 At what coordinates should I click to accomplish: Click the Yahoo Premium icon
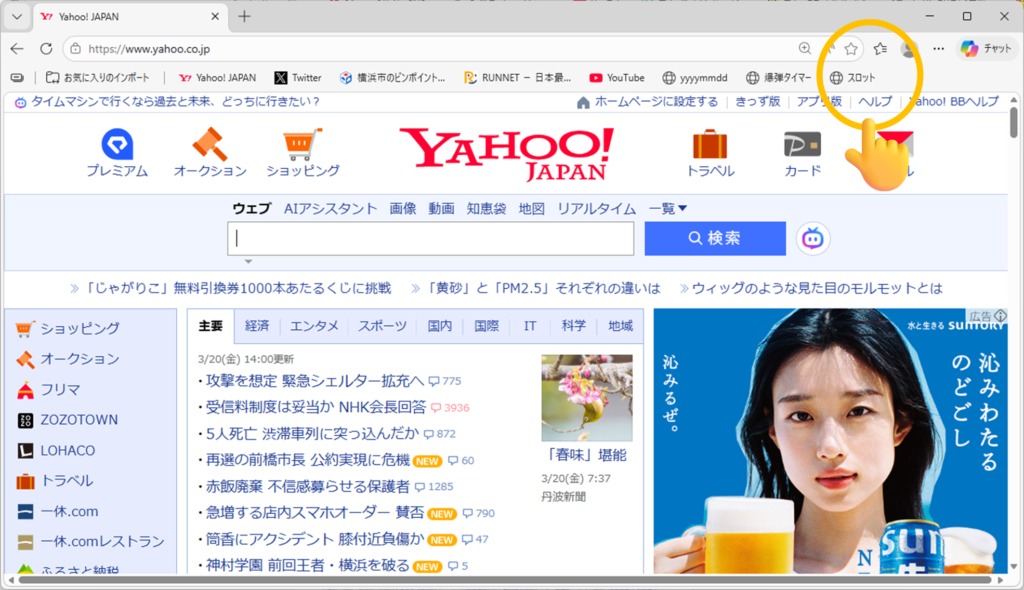click(x=116, y=144)
